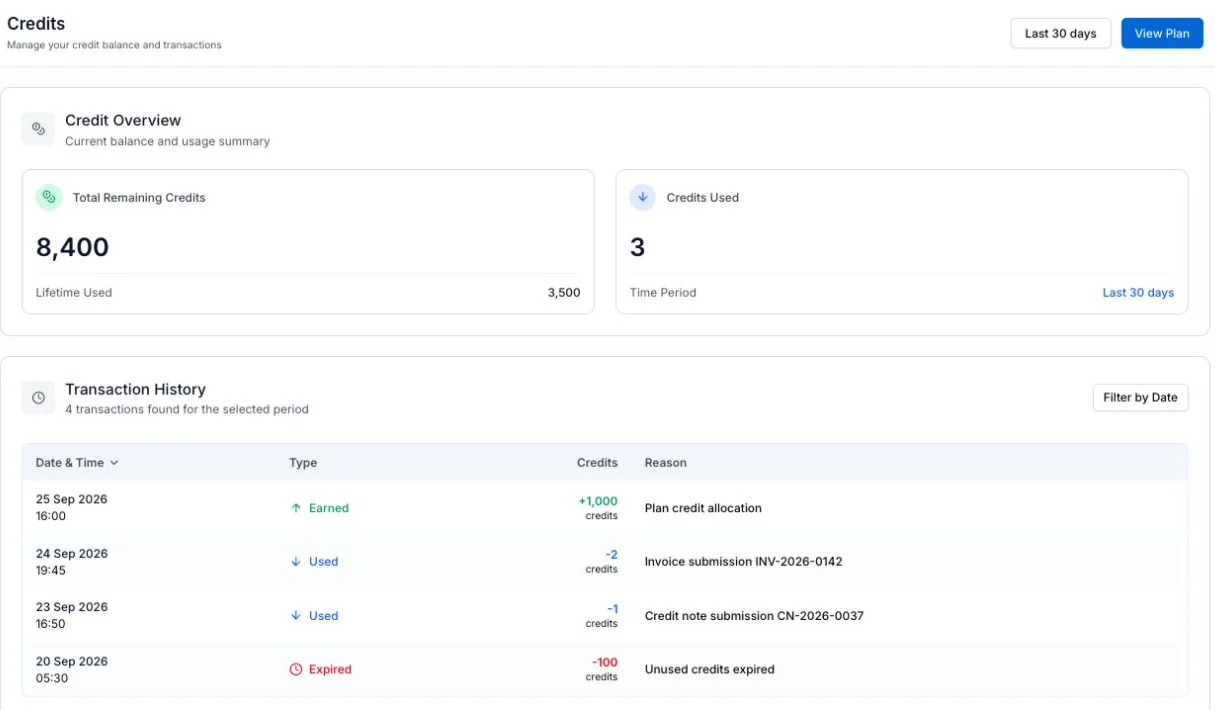Click the Credits page title
This screenshot has height=710, width=1215.
[36, 23]
